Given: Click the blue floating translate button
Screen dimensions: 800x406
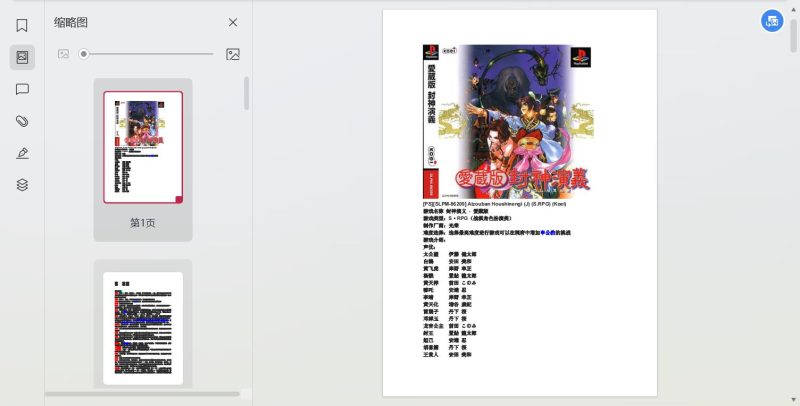Looking at the screenshot, I should point(772,21).
